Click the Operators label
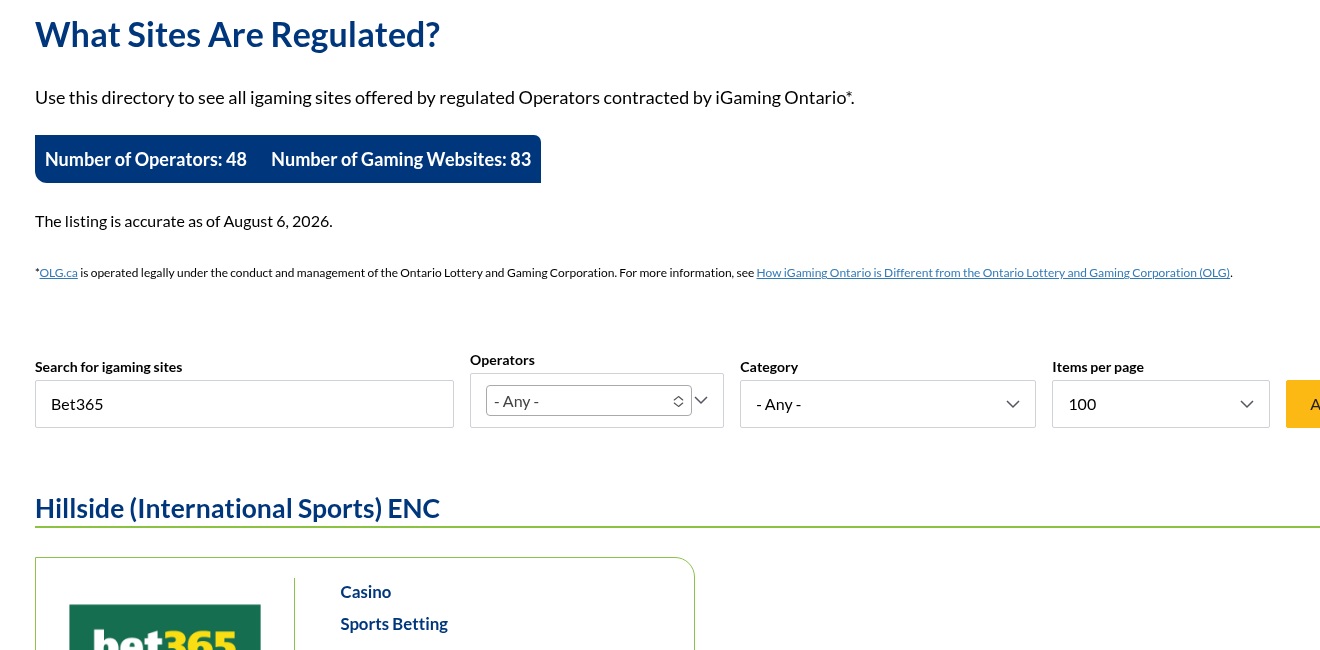The height and width of the screenshot is (650, 1320). point(502,360)
